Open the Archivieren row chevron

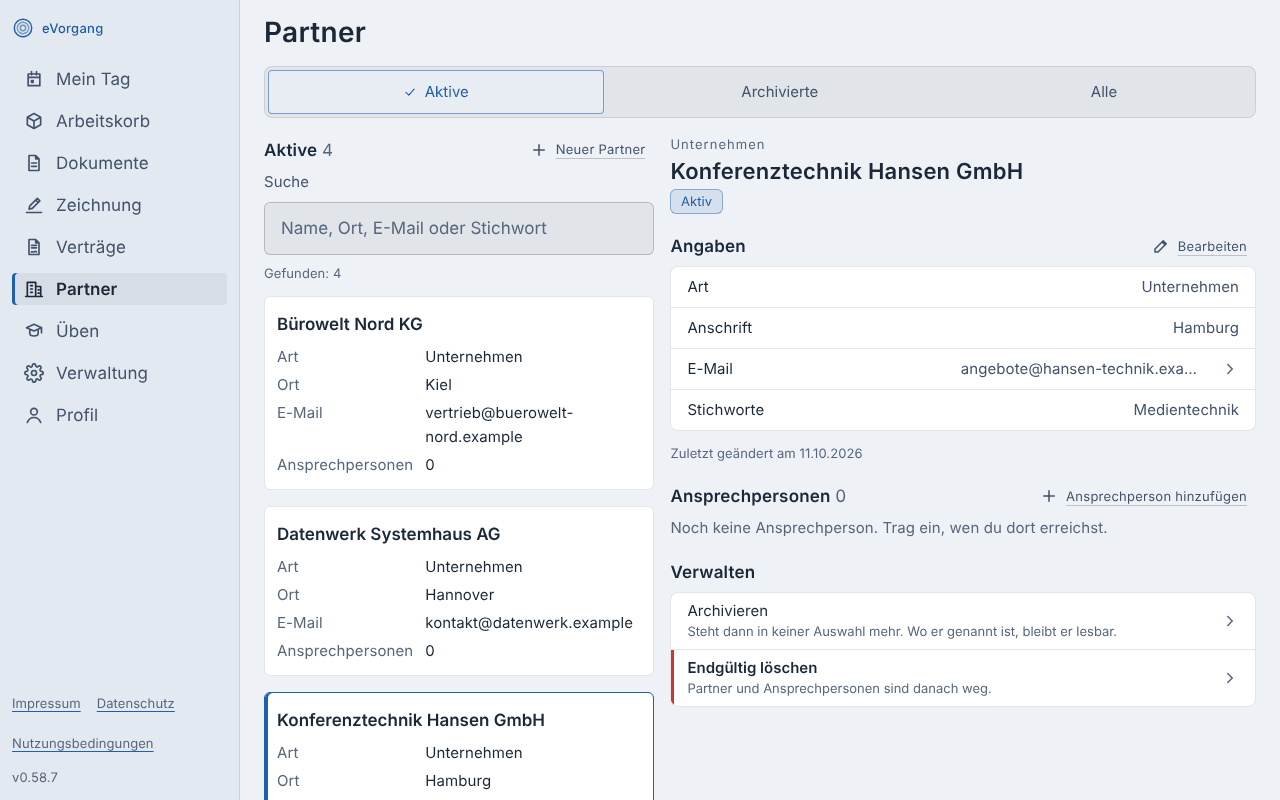point(1230,621)
